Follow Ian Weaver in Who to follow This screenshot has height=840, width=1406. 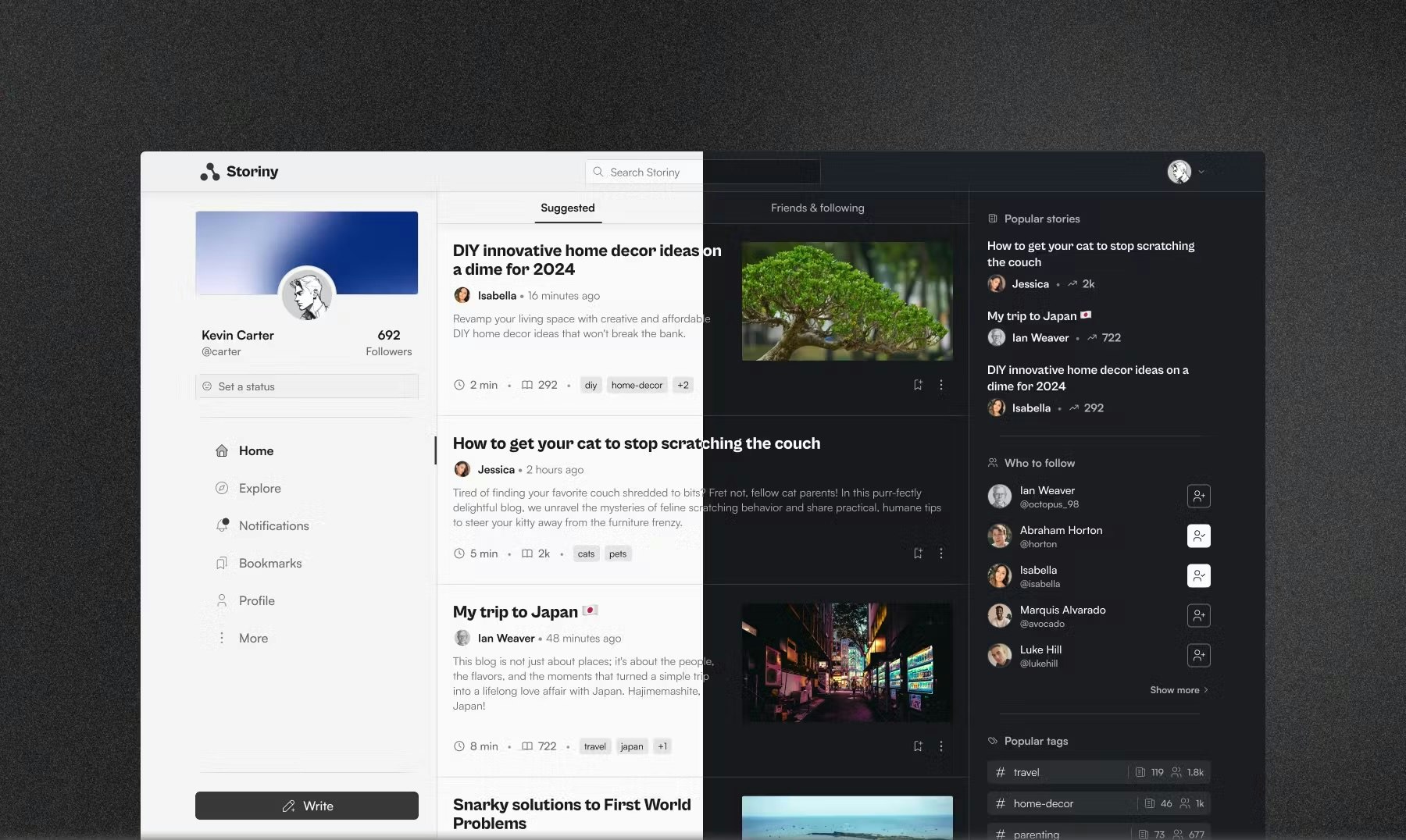1199,496
